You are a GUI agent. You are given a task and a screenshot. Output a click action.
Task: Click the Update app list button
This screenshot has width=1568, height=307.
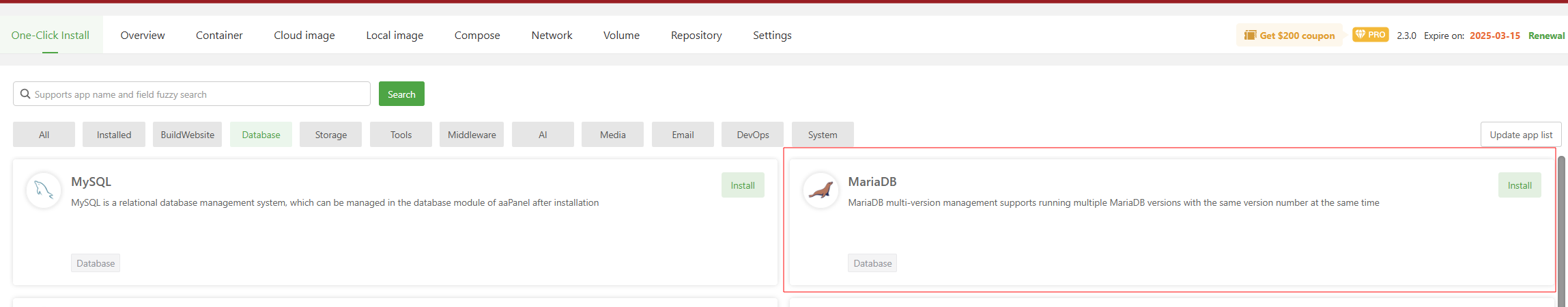(1521, 135)
